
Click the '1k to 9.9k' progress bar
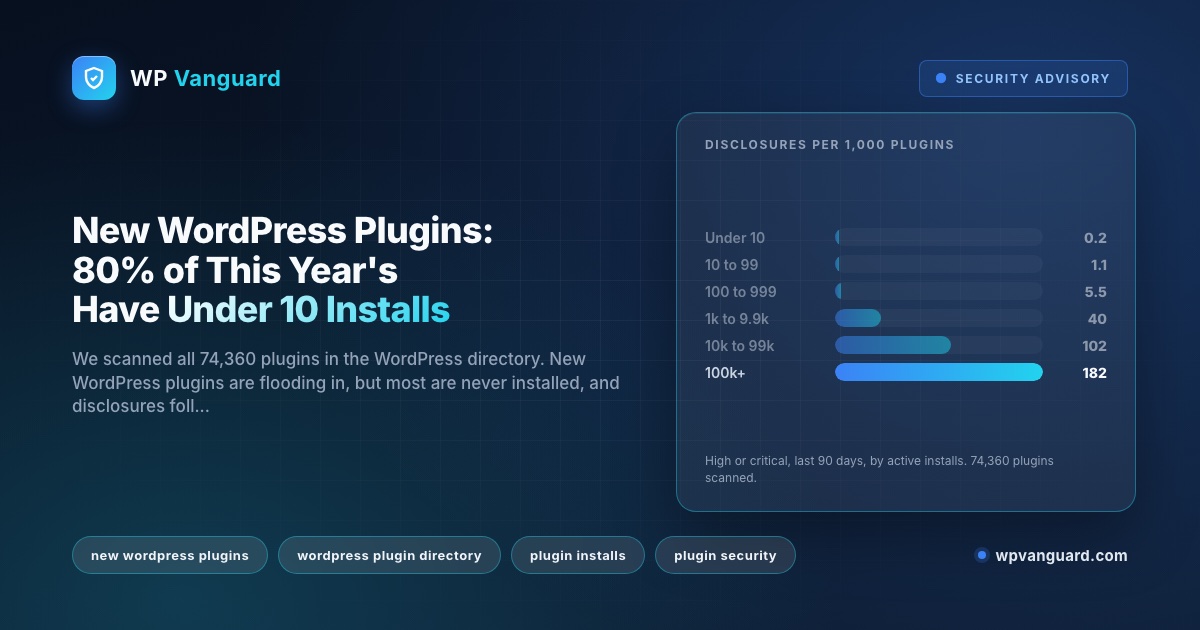pos(939,318)
